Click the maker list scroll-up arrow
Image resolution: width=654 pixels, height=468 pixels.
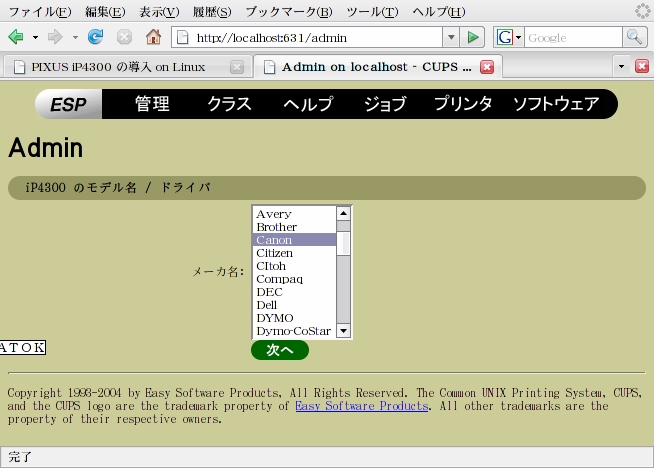[x=343, y=214]
